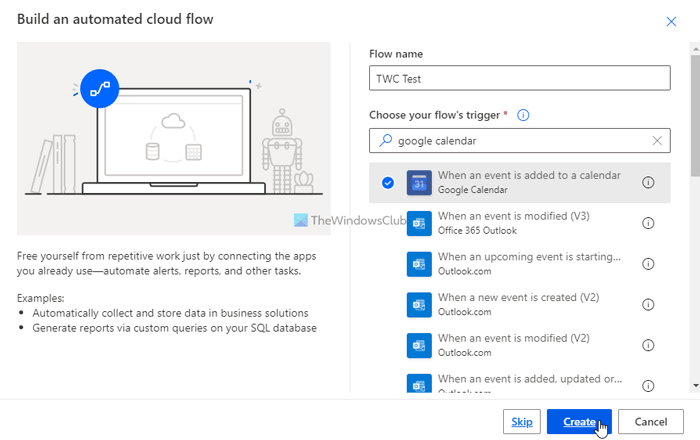
Task: Choose 'When an event is modified (V2)' trigger
Action: [529, 345]
